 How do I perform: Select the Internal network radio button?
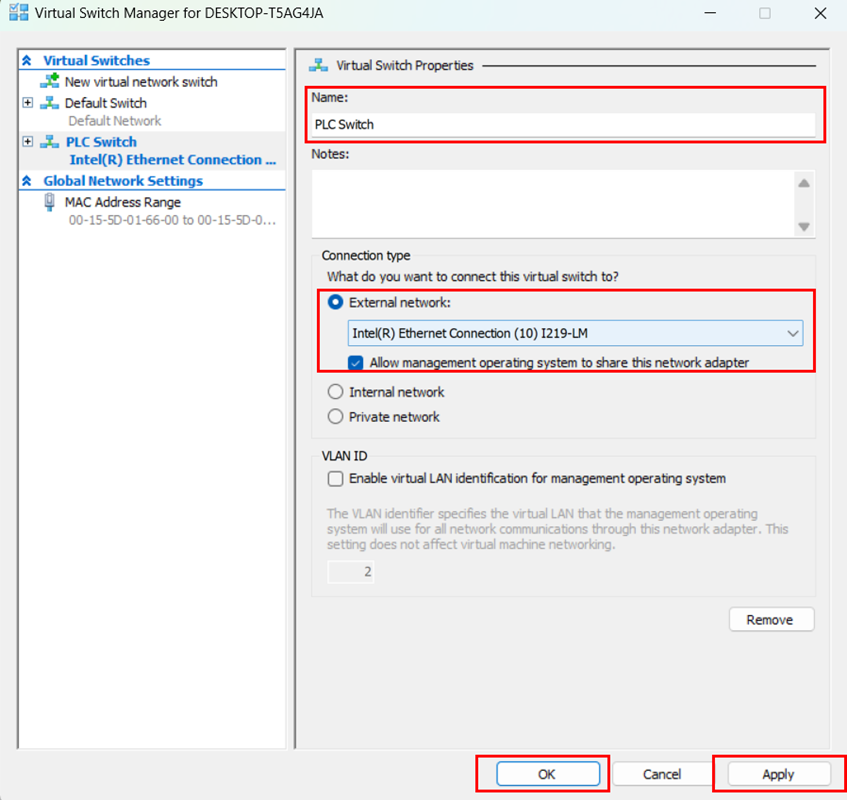pyautogui.click(x=335, y=392)
